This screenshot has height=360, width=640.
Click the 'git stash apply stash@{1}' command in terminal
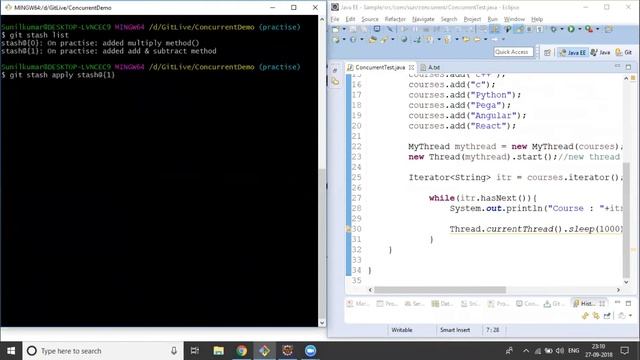click(62, 75)
